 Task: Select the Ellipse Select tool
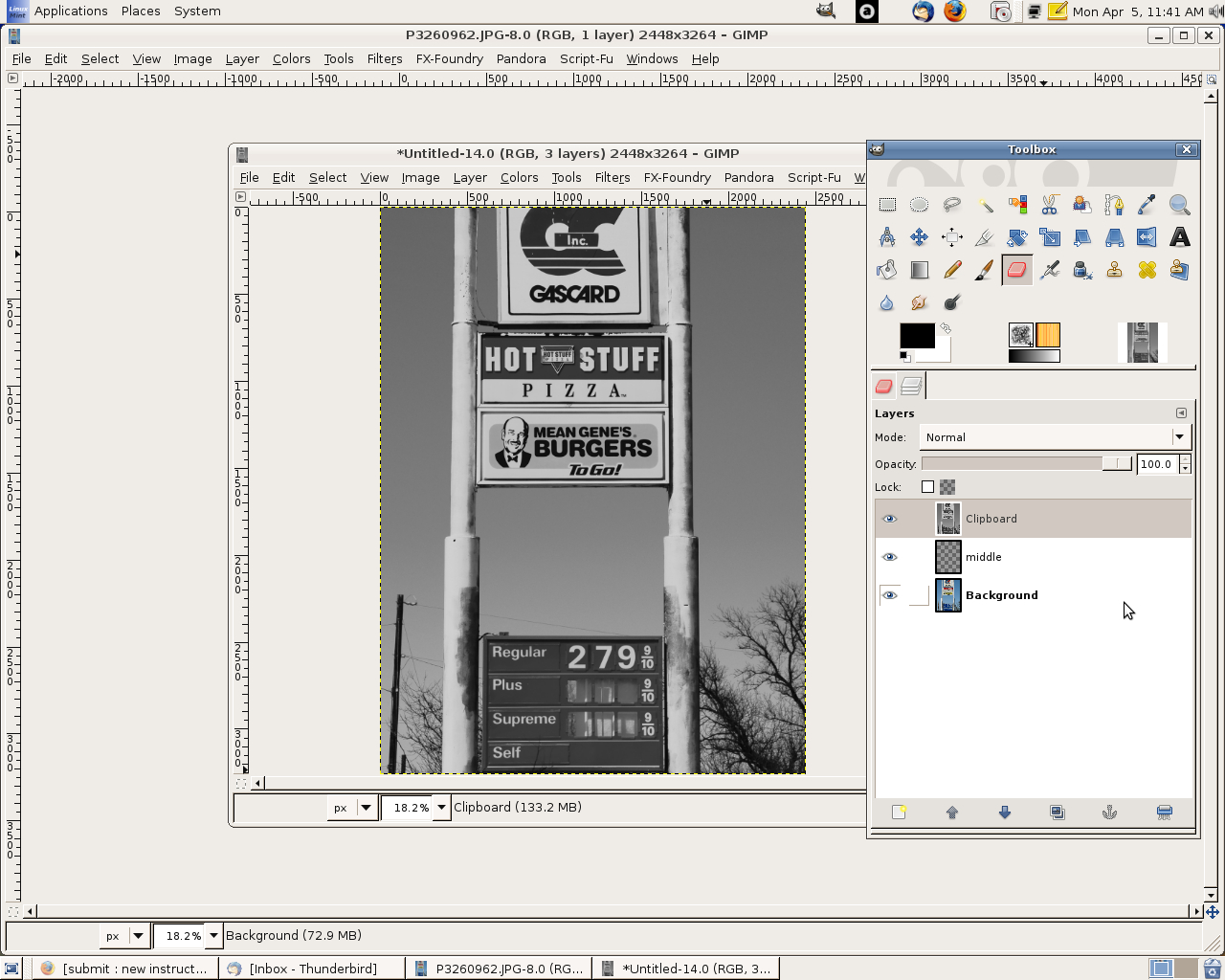pos(920,205)
